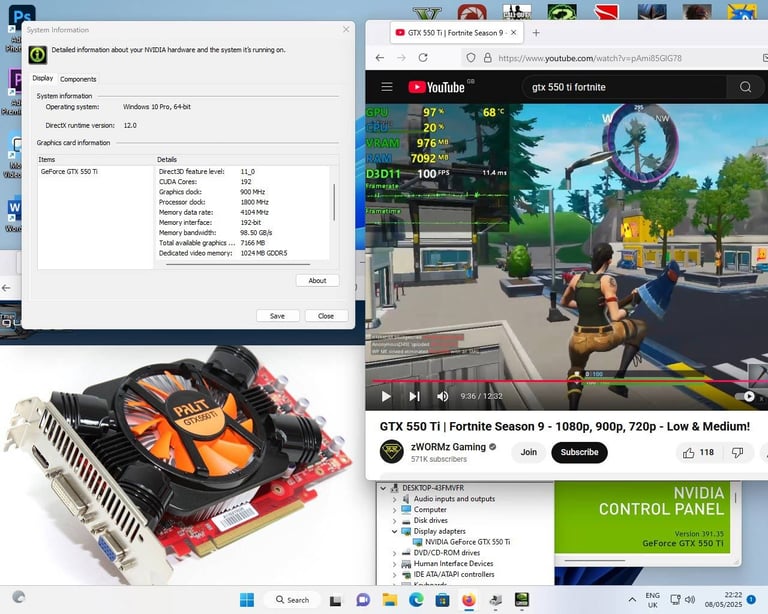Click the network icon in the system tray
This screenshot has width=768, height=614.
coord(675,599)
